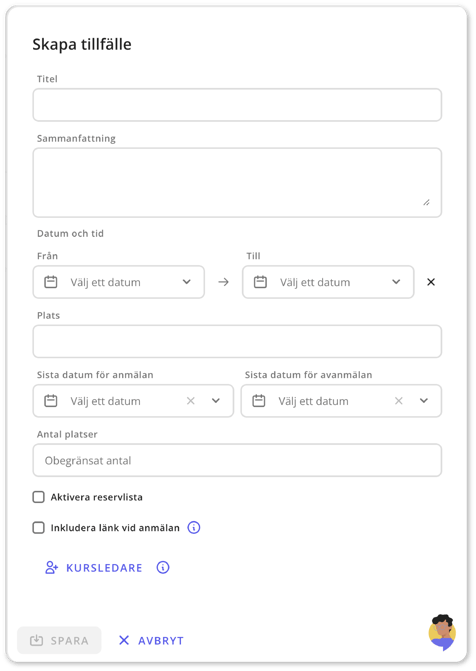
Task: Click the calendar icon in the Till field
Action: [x=260, y=282]
